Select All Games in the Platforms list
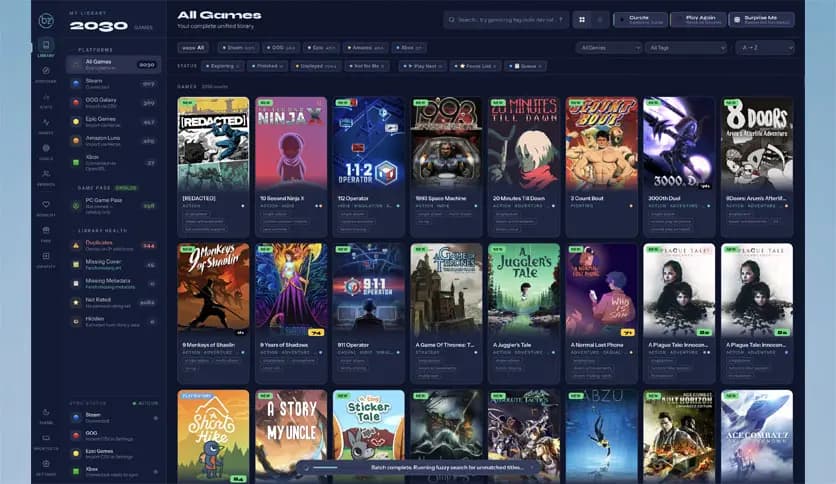 click(114, 64)
